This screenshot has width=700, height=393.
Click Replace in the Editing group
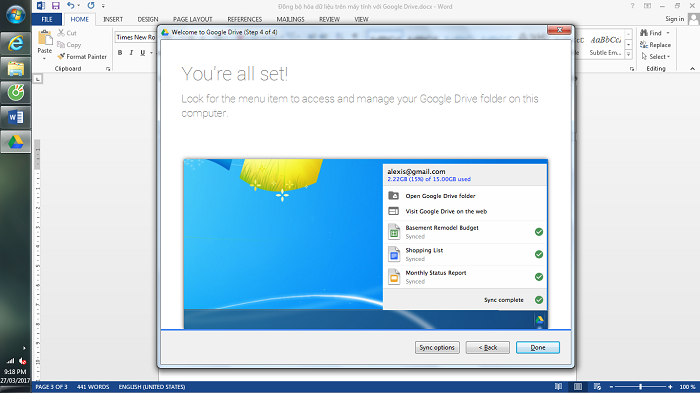[x=655, y=45]
